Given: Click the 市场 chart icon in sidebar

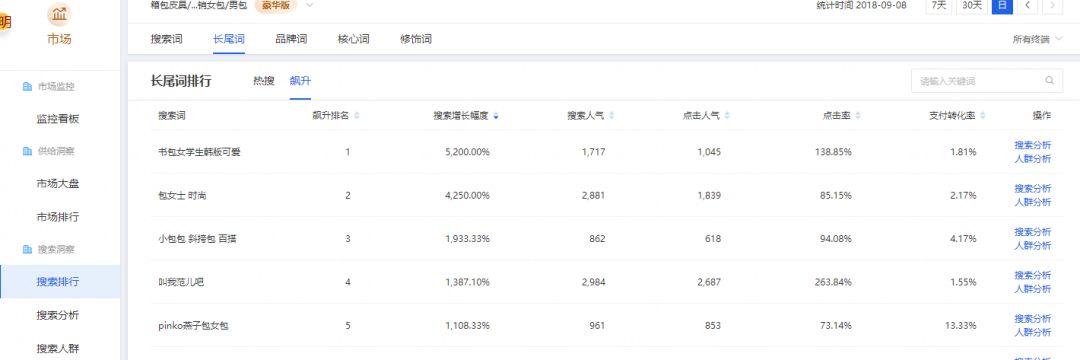Looking at the screenshot, I should (60, 14).
